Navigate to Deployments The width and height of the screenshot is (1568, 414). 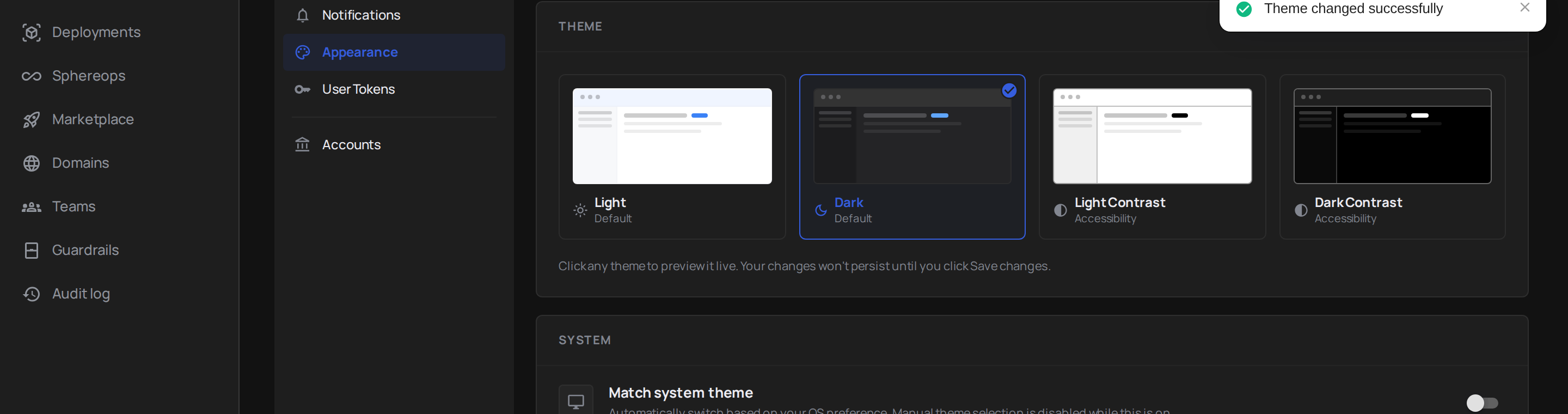[x=96, y=32]
